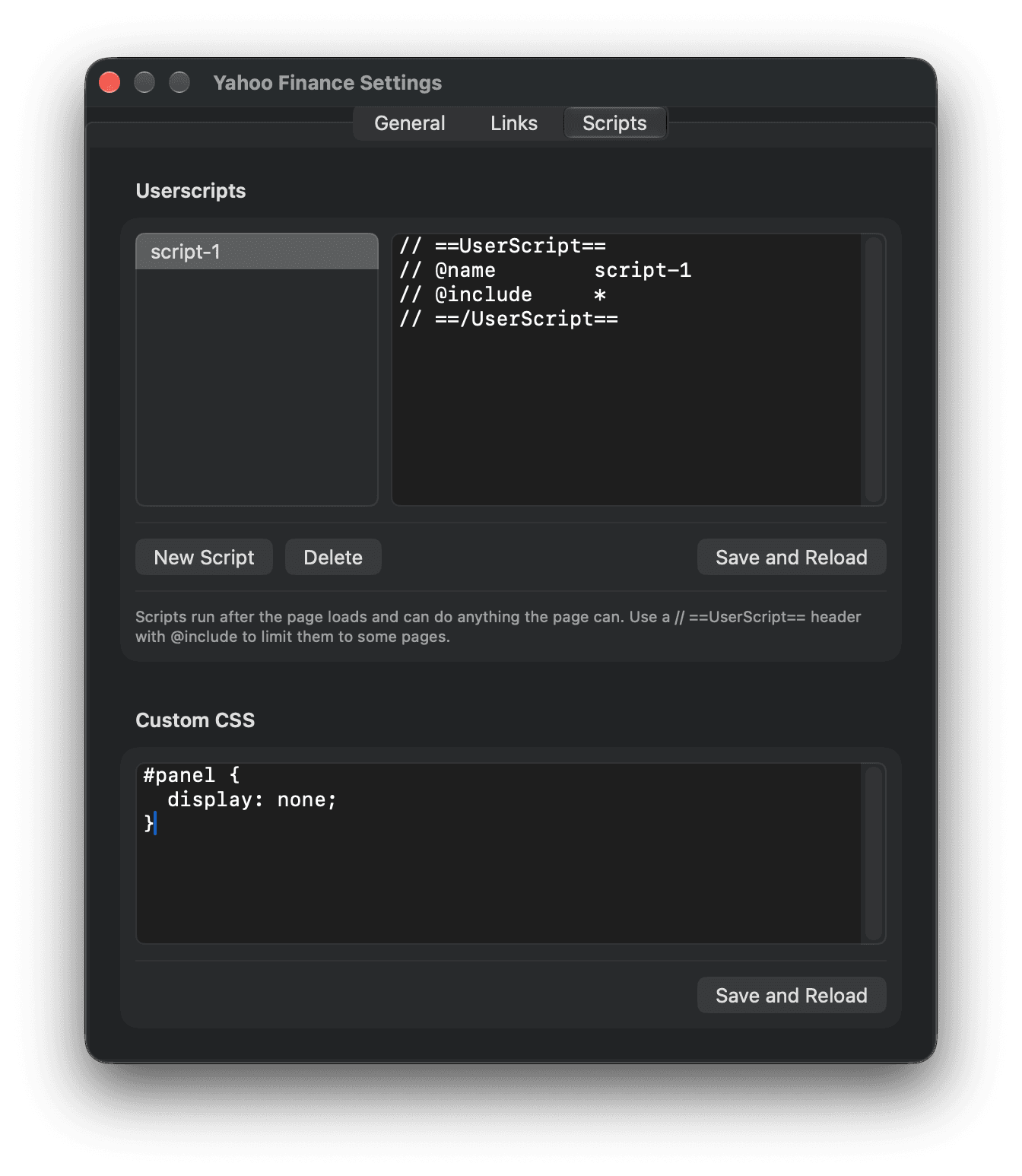
Task: Click the @include line in script editor
Action: pyautogui.click(x=503, y=294)
